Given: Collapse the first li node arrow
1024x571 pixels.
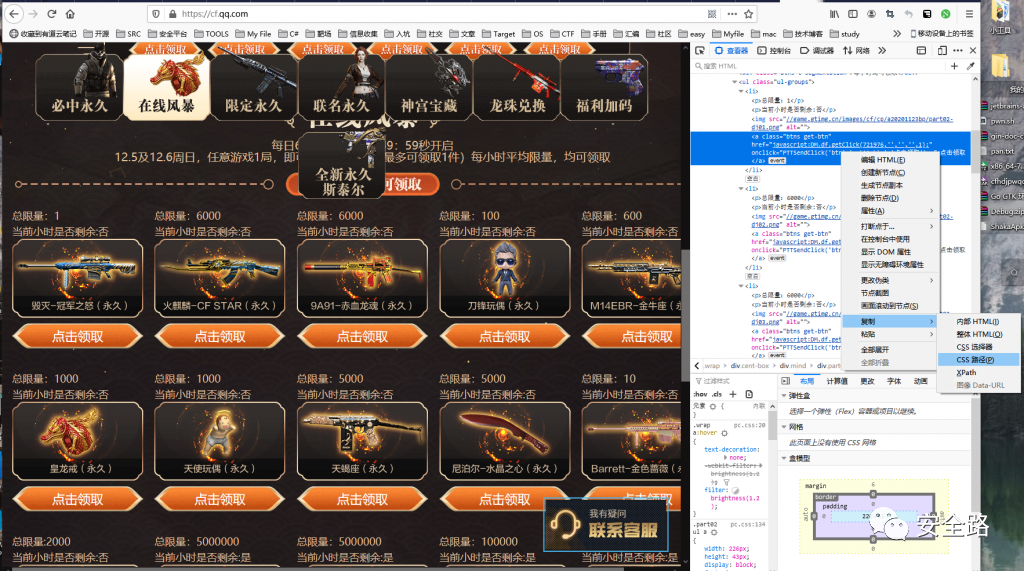Looking at the screenshot, I should (x=741, y=91).
